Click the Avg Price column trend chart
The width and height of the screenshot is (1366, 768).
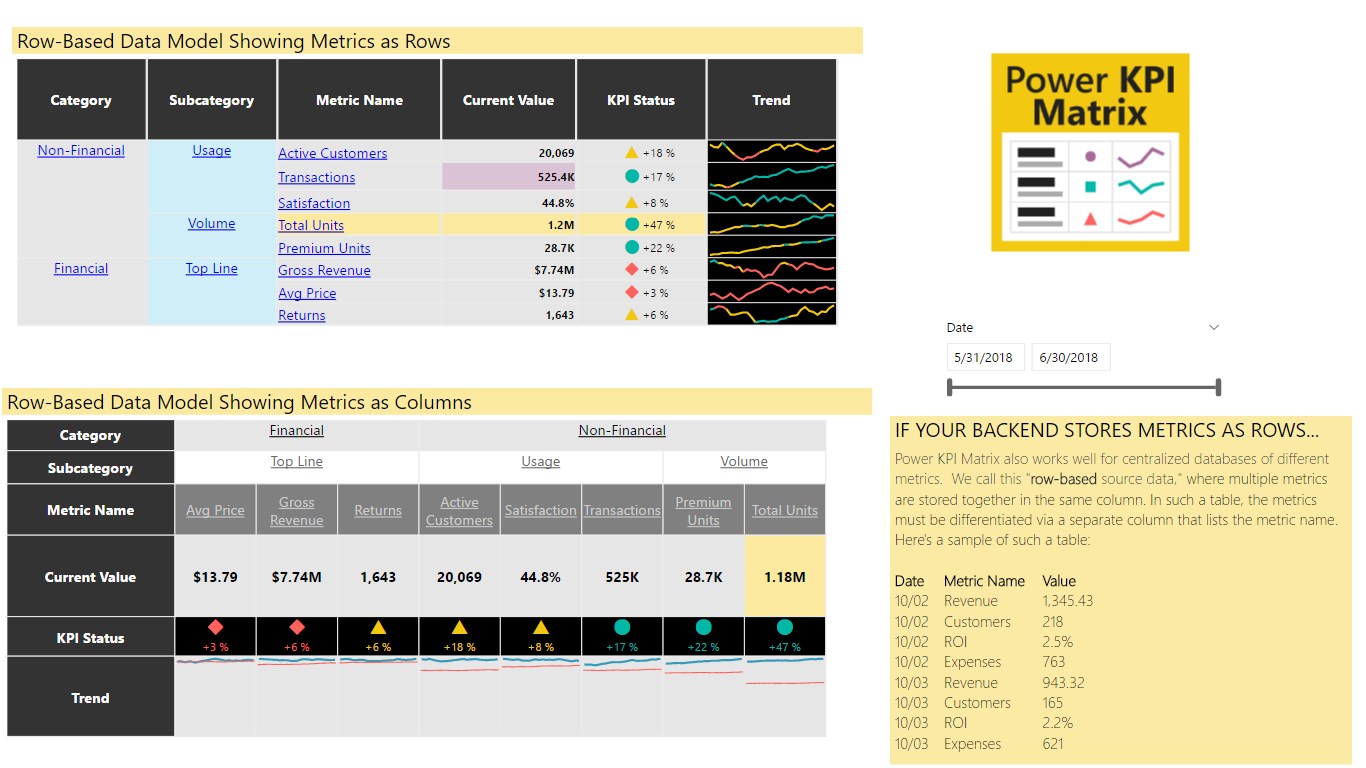[x=216, y=696]
